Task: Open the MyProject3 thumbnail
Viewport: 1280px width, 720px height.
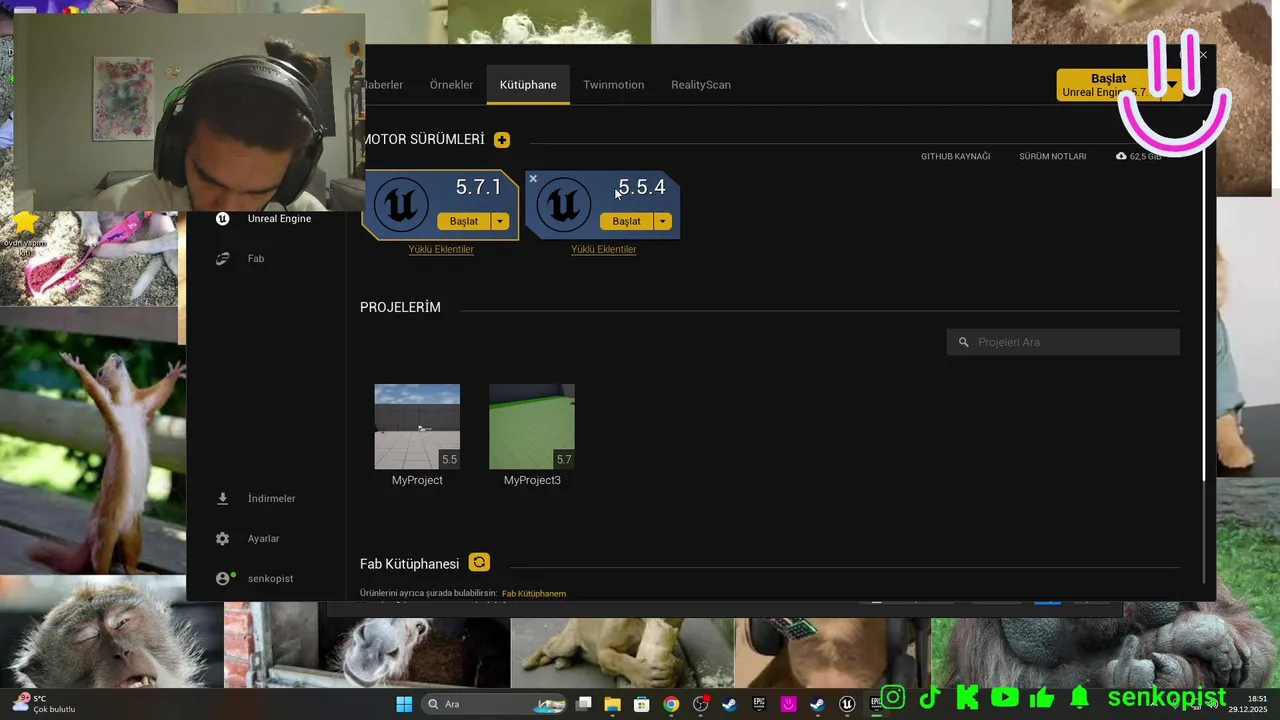Action: pos(532,427)
